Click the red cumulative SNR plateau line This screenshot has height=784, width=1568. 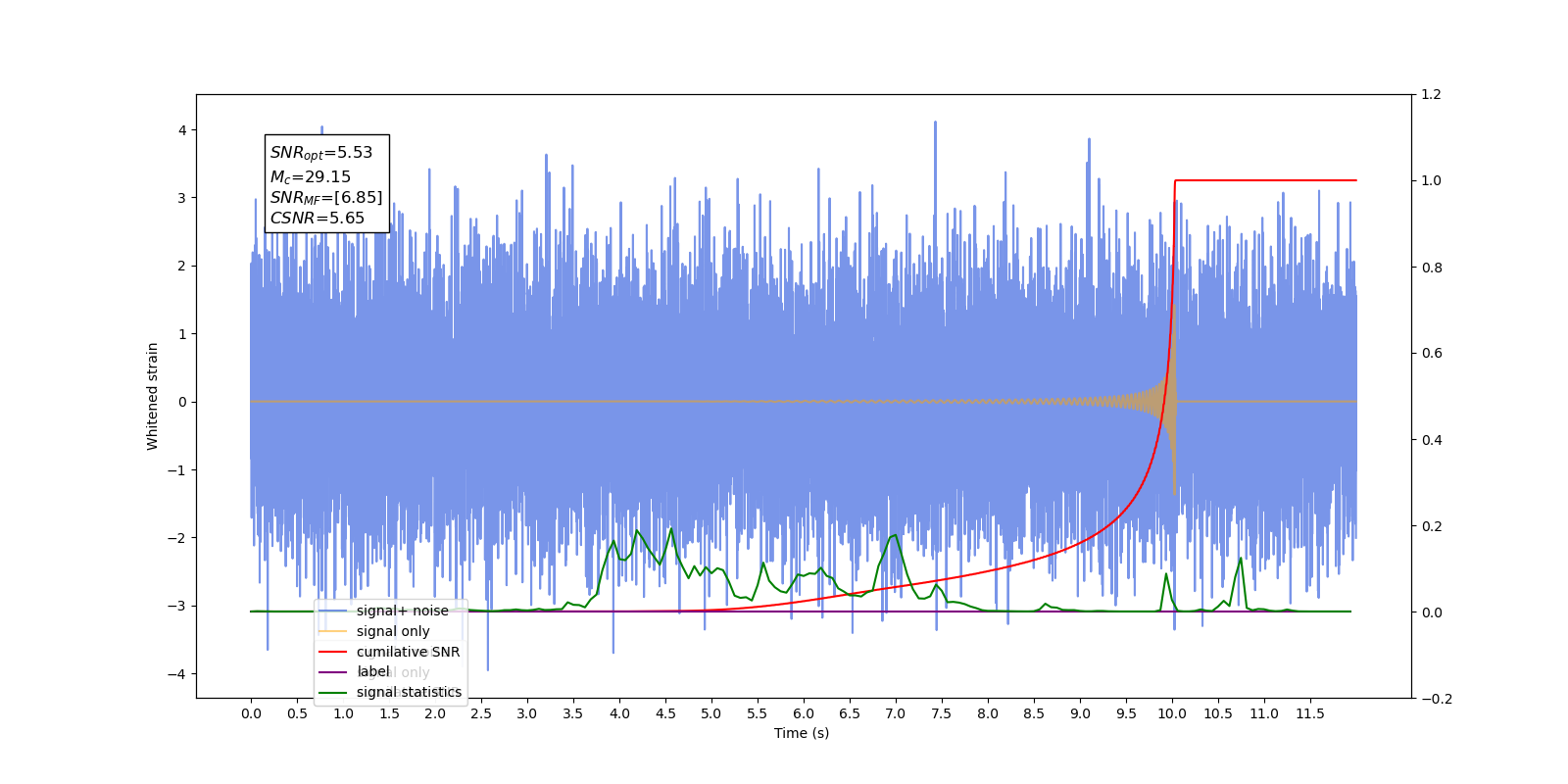1265,180
